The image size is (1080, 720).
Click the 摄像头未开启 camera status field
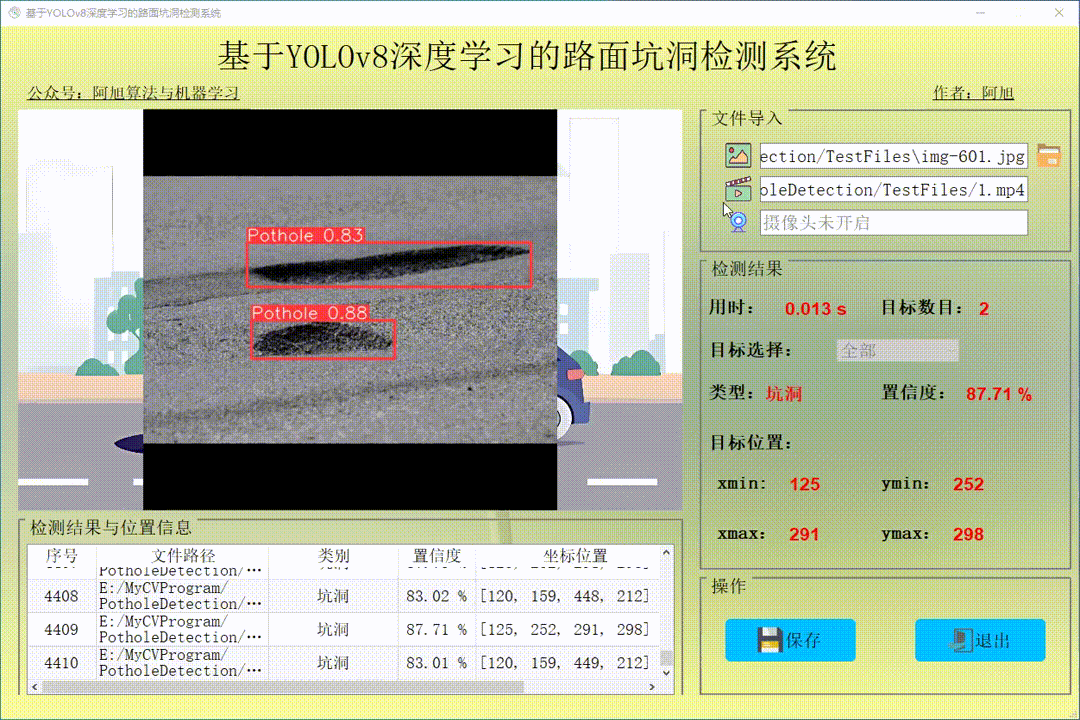click(x=894, y=222)
